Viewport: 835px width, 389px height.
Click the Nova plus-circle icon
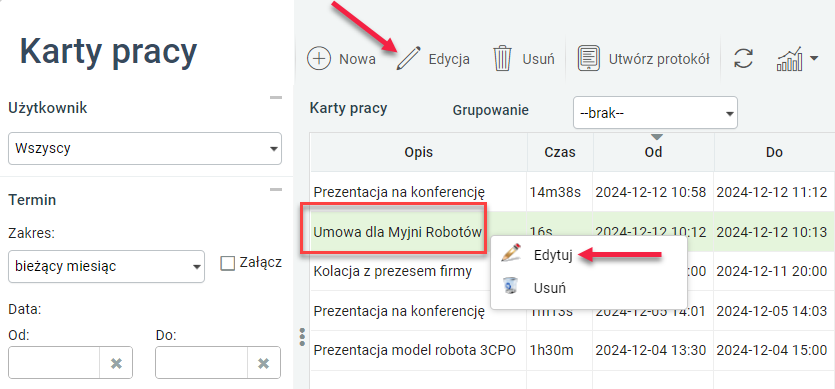pos(319,59)
